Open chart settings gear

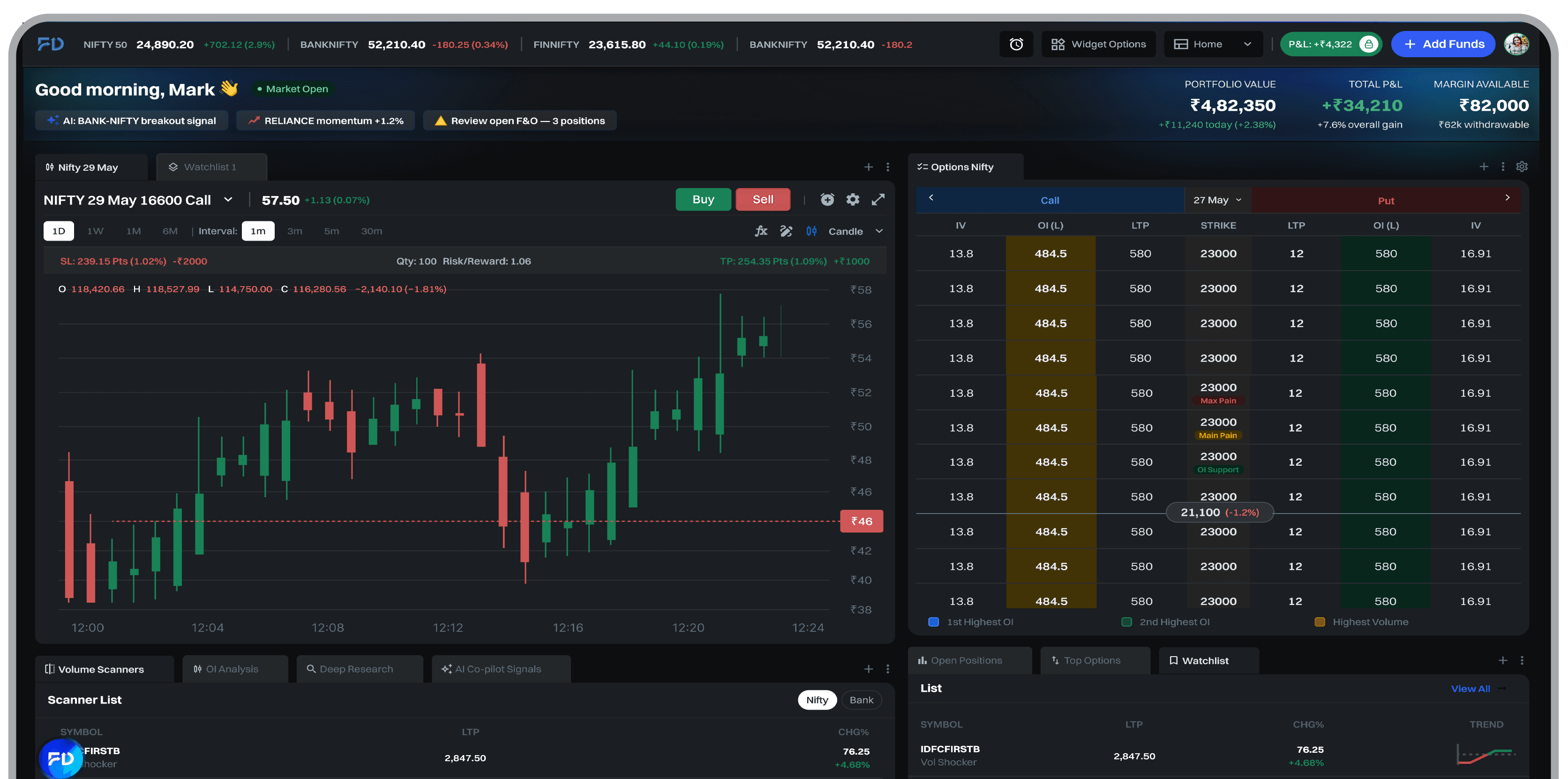(853, 200)
